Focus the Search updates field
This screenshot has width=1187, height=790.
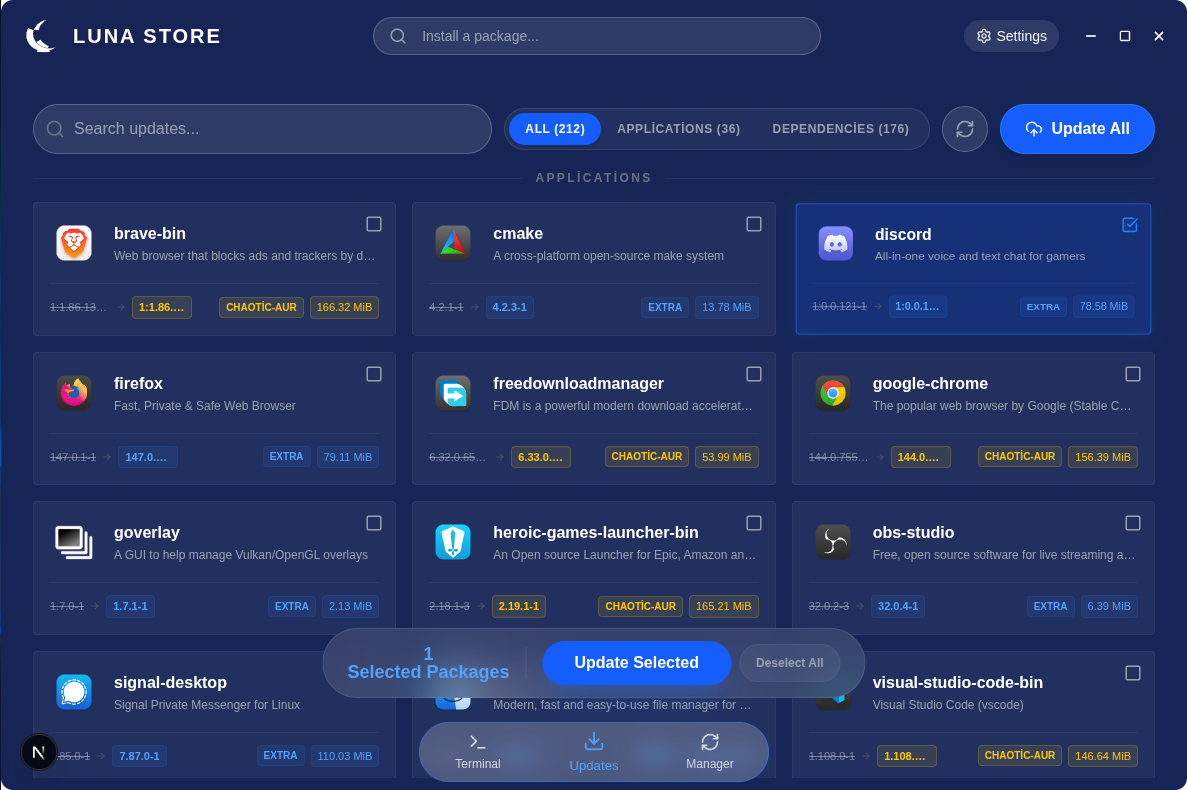coord(262,129)
